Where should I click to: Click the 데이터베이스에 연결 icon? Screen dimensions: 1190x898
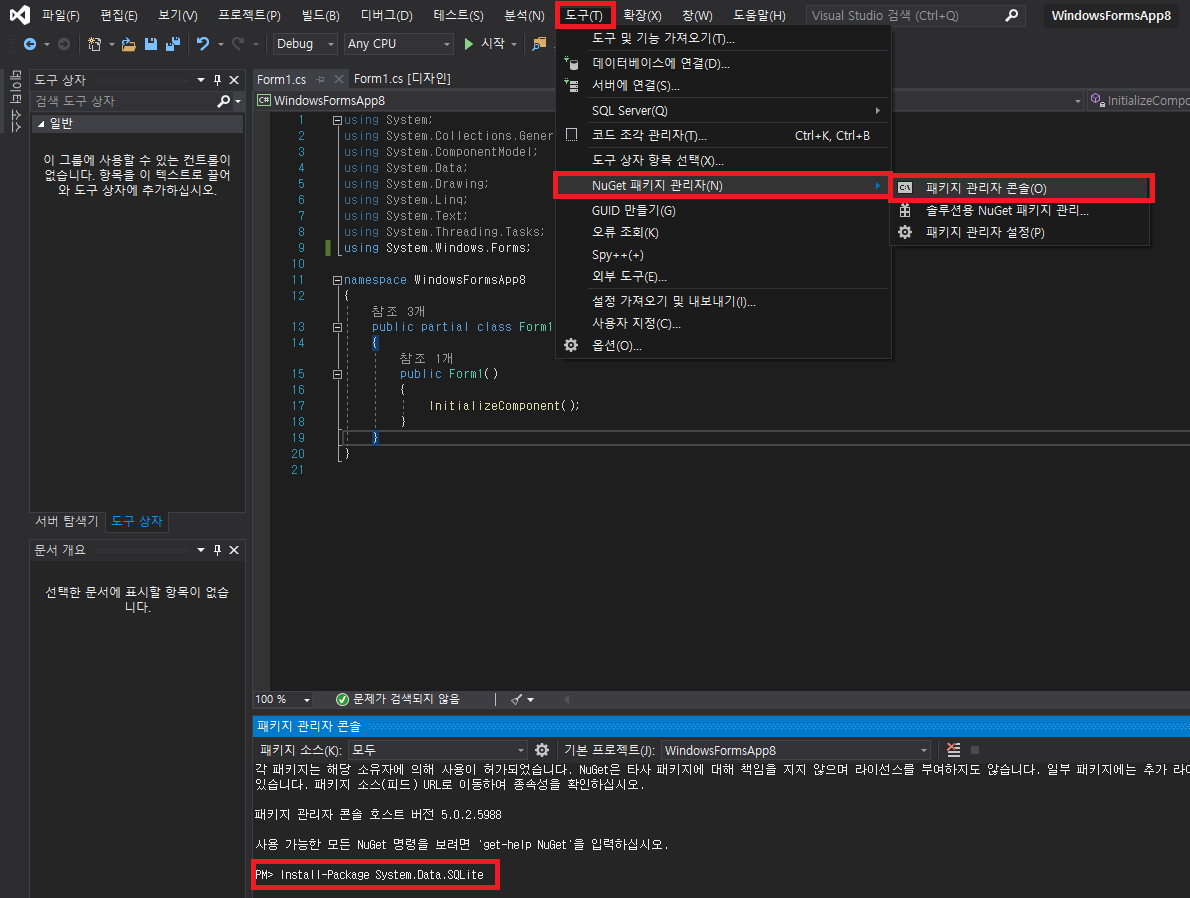click(x=571, y=64)
